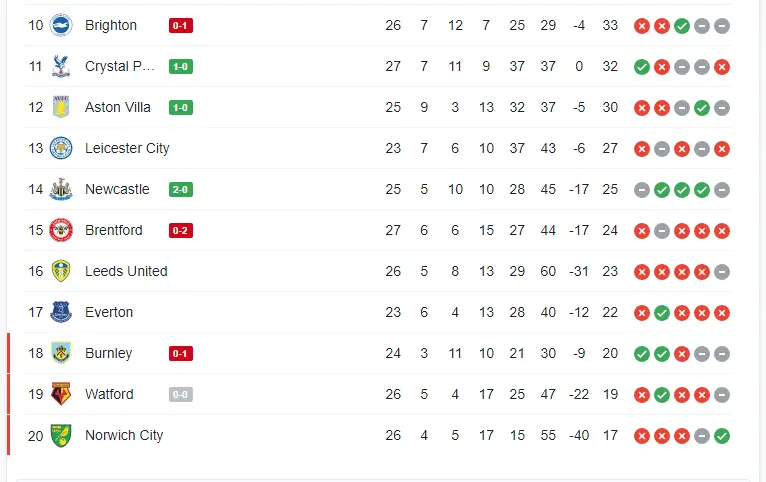The height and width of the screenshot is (482, 766).
Task: Click the Crystal Palace club crest
Action: [62, 66]
